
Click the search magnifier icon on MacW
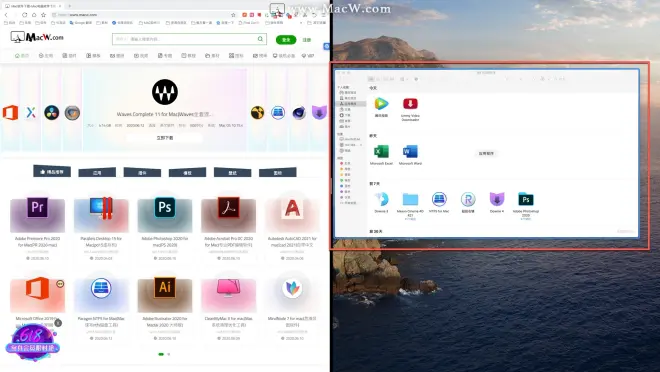click(x=261, y=39)
